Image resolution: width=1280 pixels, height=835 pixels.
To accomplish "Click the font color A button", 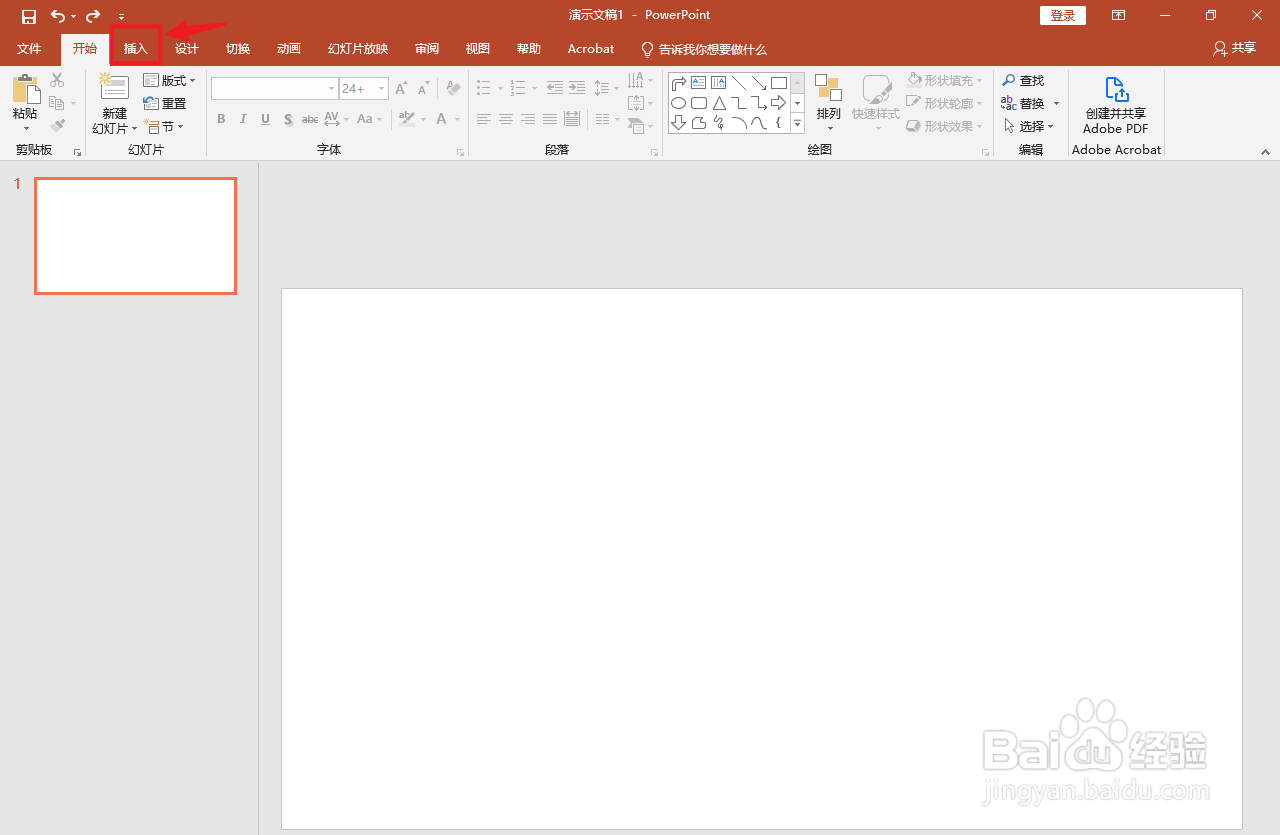I will pos(441,119).
